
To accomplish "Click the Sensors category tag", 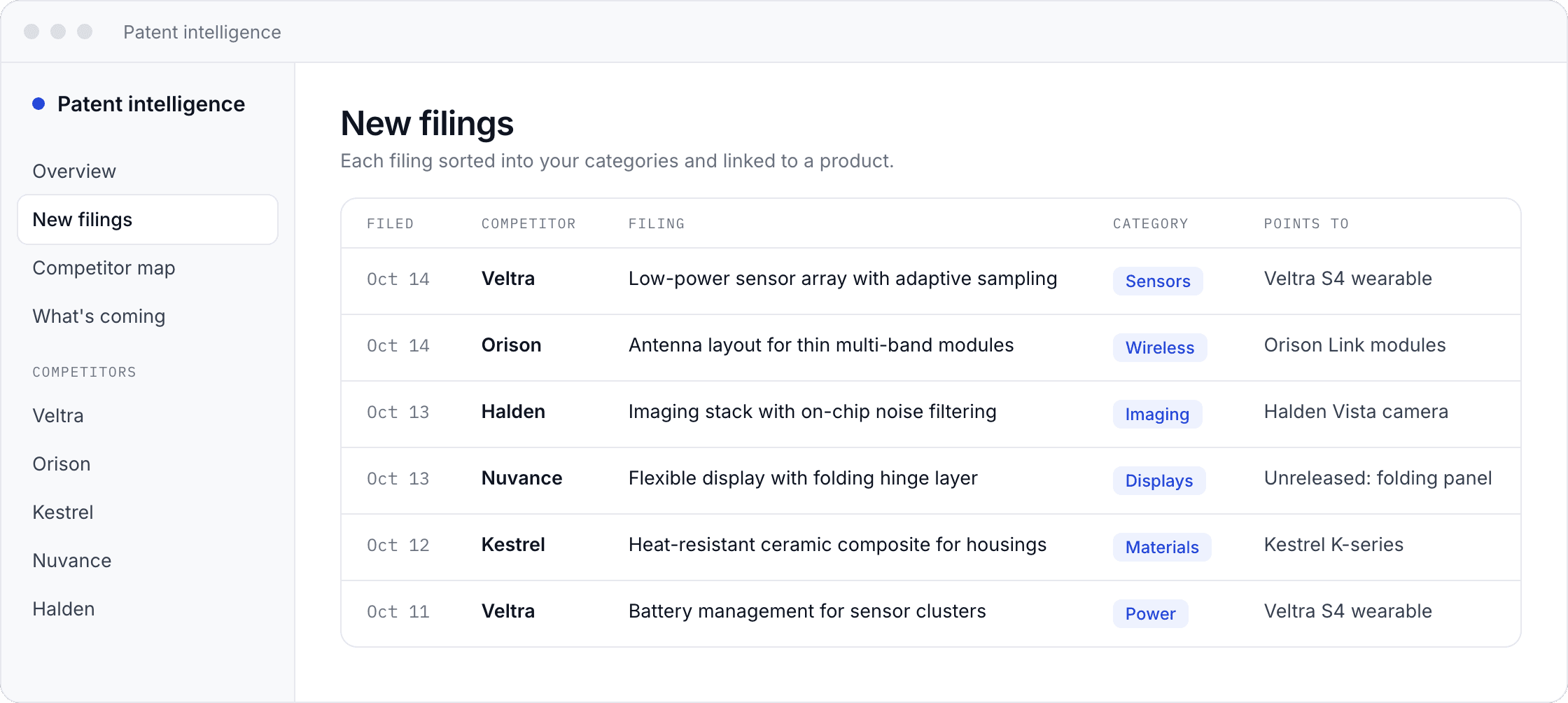I will tap(1158, 281).
